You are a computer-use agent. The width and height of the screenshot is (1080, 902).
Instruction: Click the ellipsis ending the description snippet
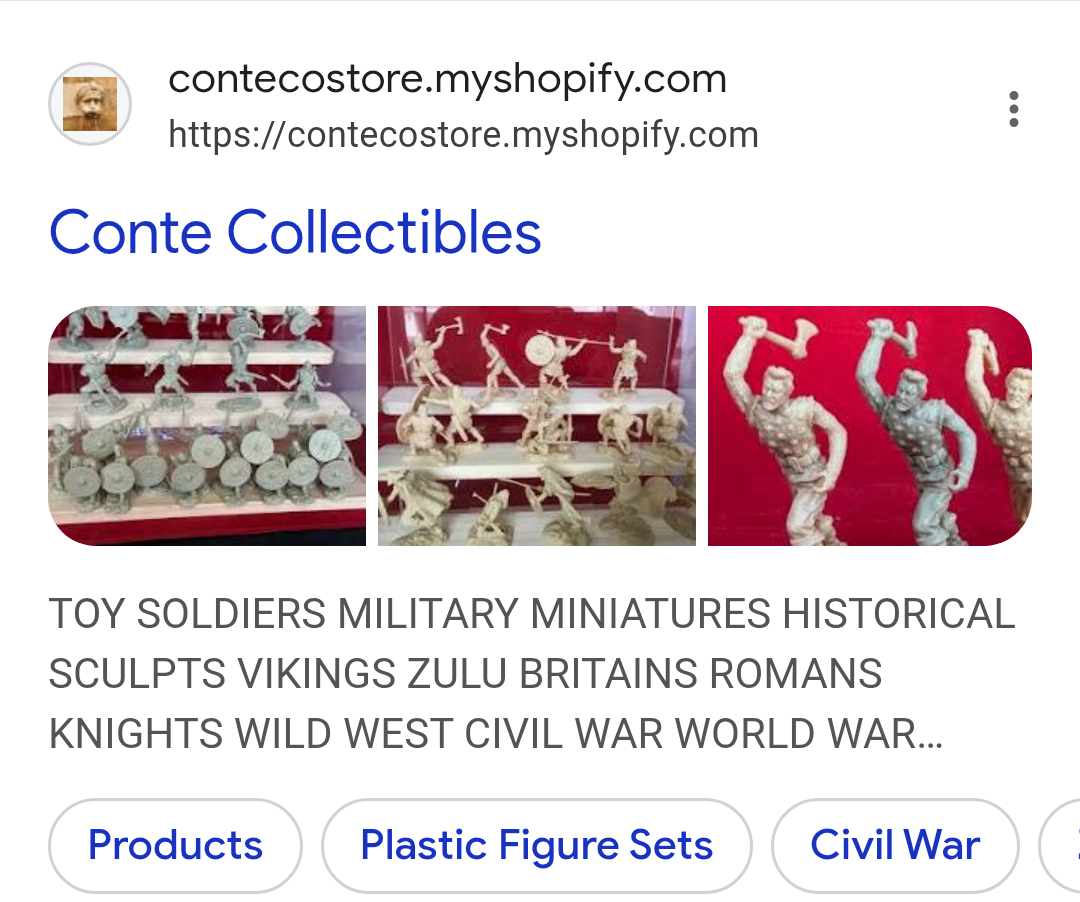coord(929,735)
